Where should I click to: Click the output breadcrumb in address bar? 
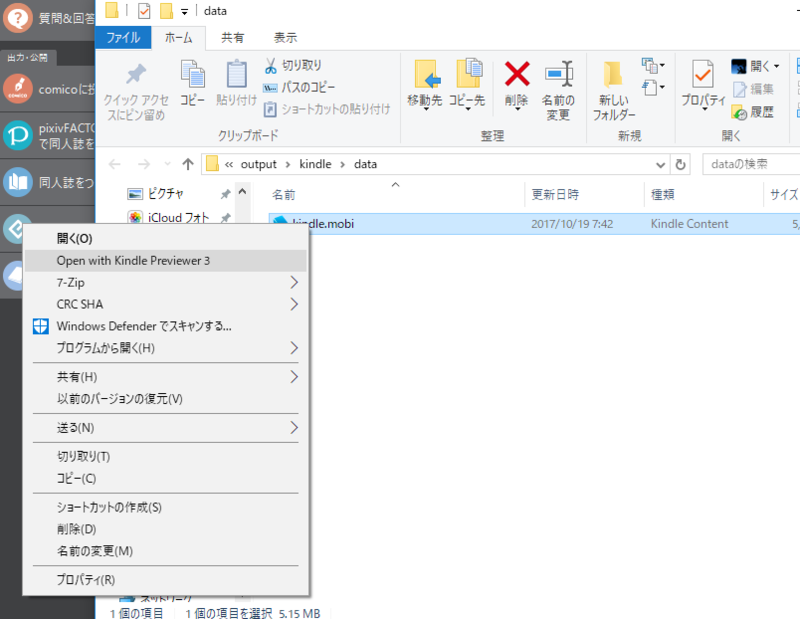pos(259,164)
